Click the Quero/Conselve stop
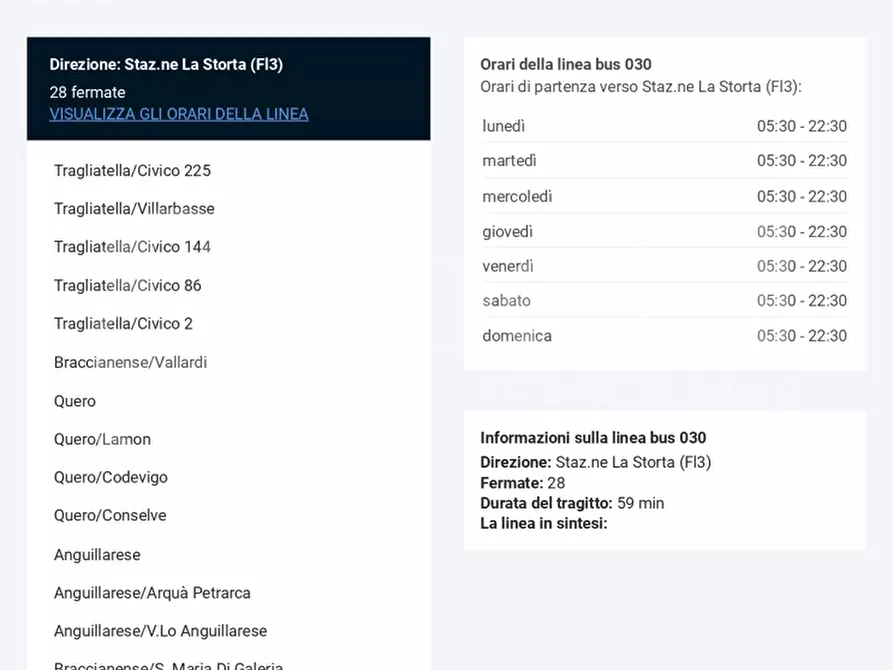 tap(110, 516)
